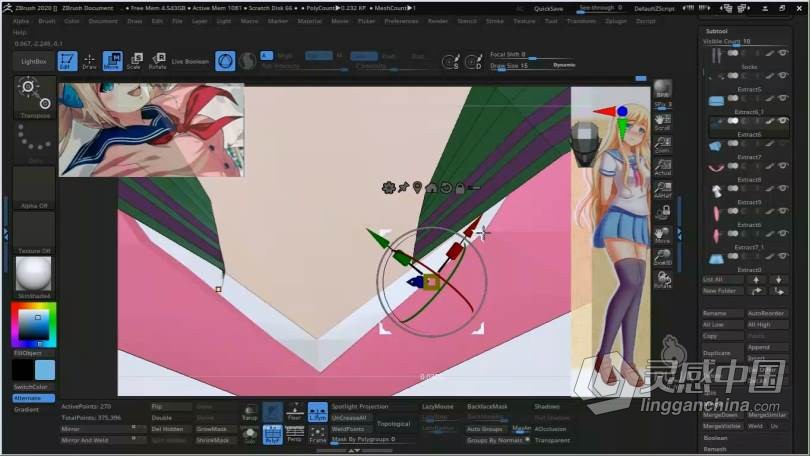Adjust the Draw Size slider

(532, 66)
